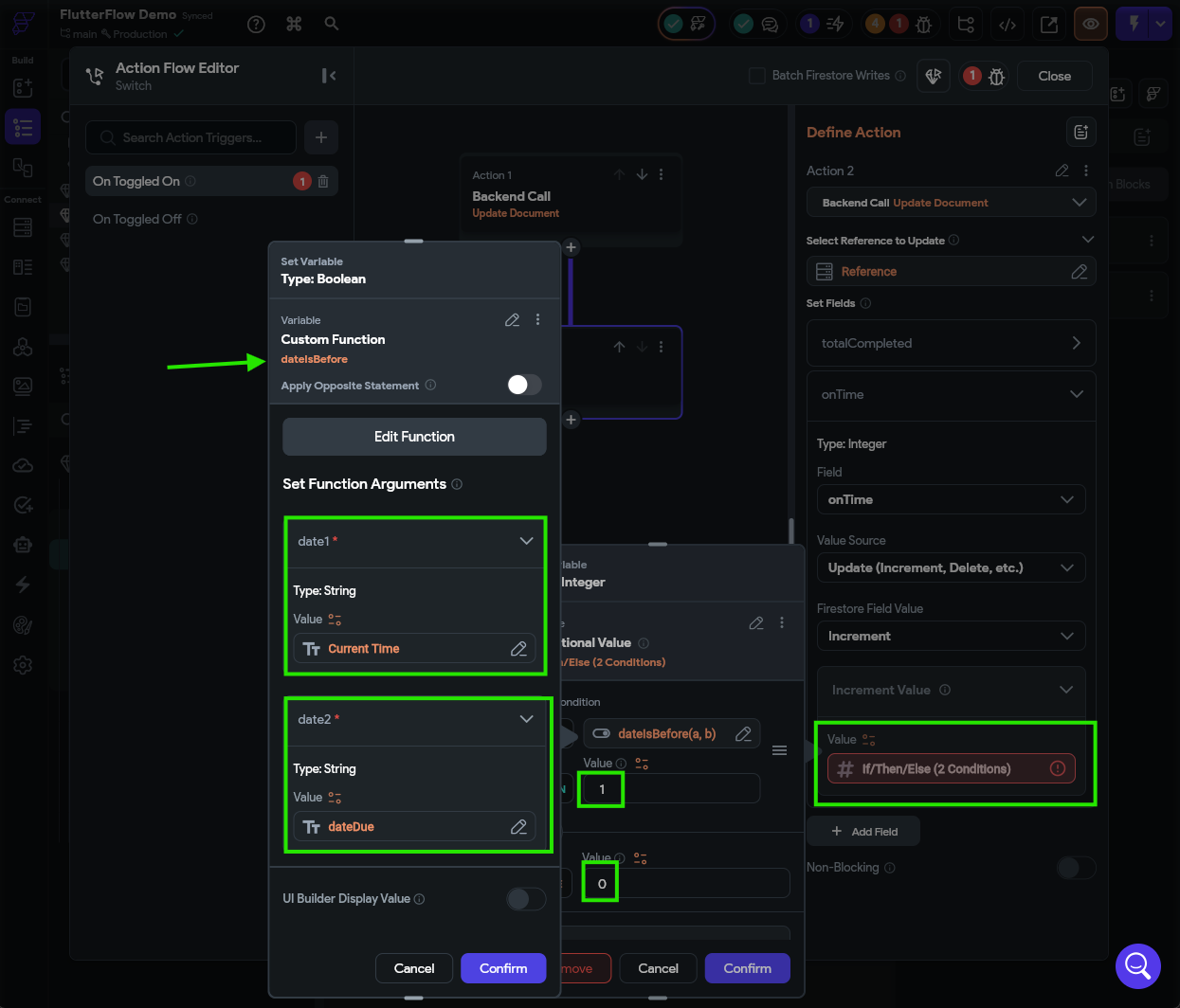Move Action 1 down with arrow
Screen dimensions: 1180x1008
pyautogui.click(x=642, y=174)
